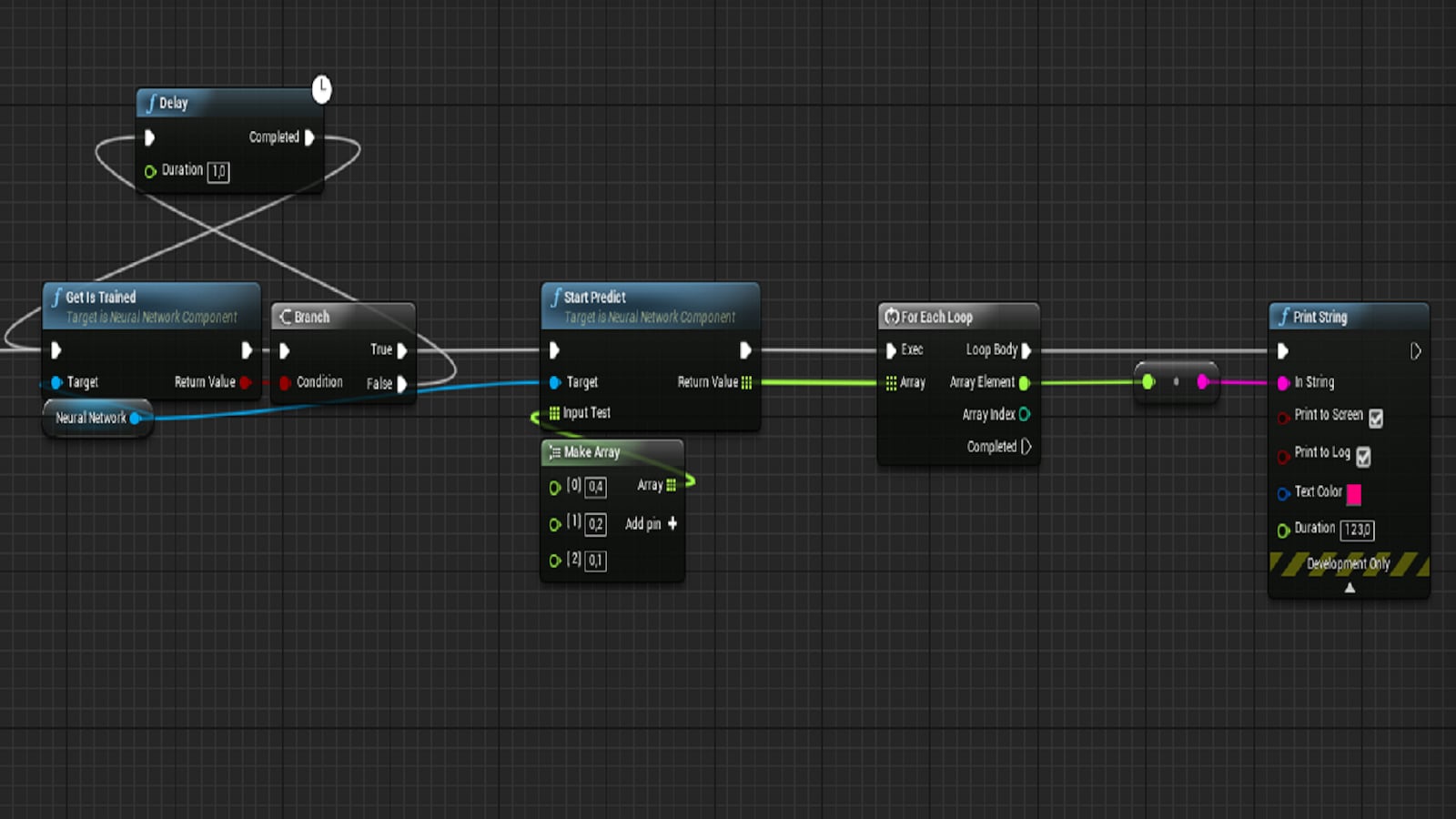1456x819 pixels.
Task: Select the Completed exec pin on the Delay node
Action: [310, 137]
